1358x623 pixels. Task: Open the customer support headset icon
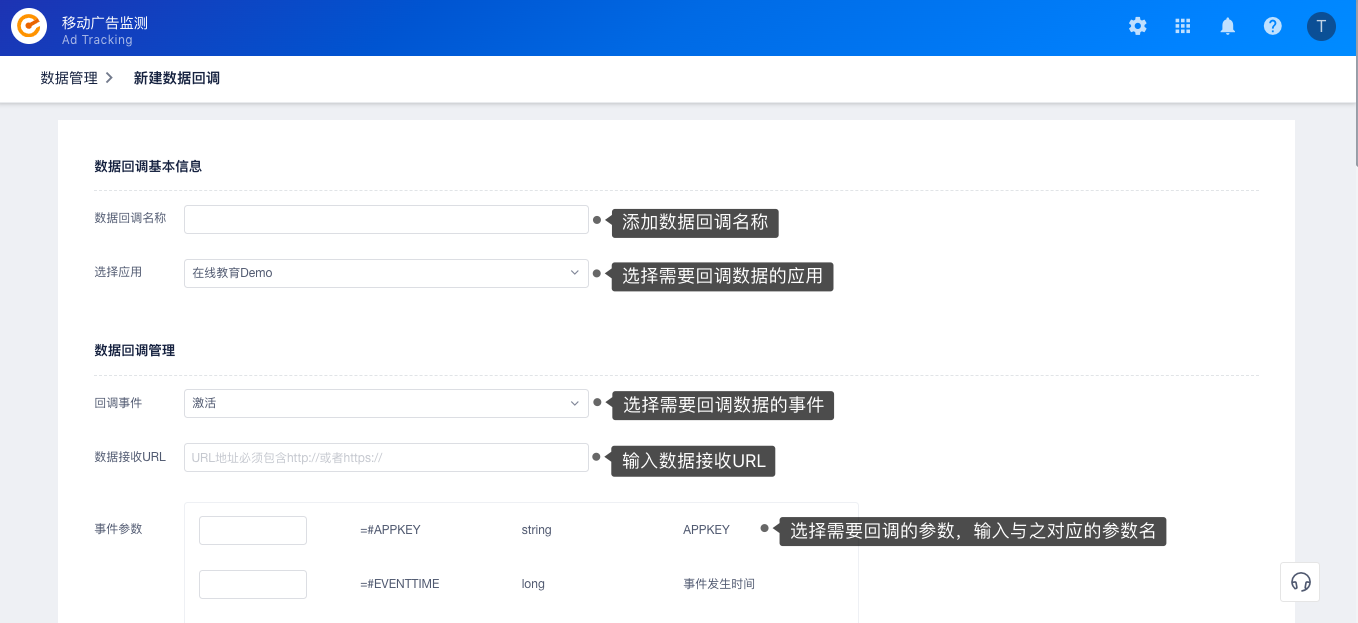pos(1301,582)
